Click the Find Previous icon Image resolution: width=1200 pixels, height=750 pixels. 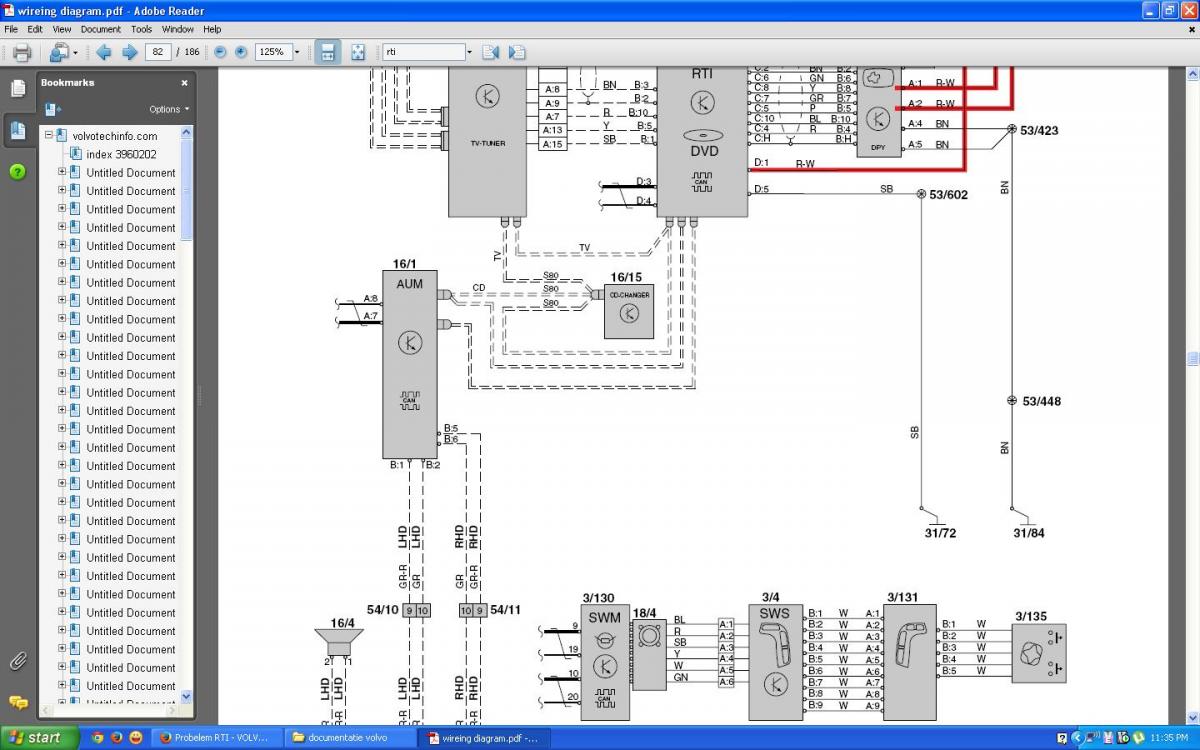(x=490, y=52)
